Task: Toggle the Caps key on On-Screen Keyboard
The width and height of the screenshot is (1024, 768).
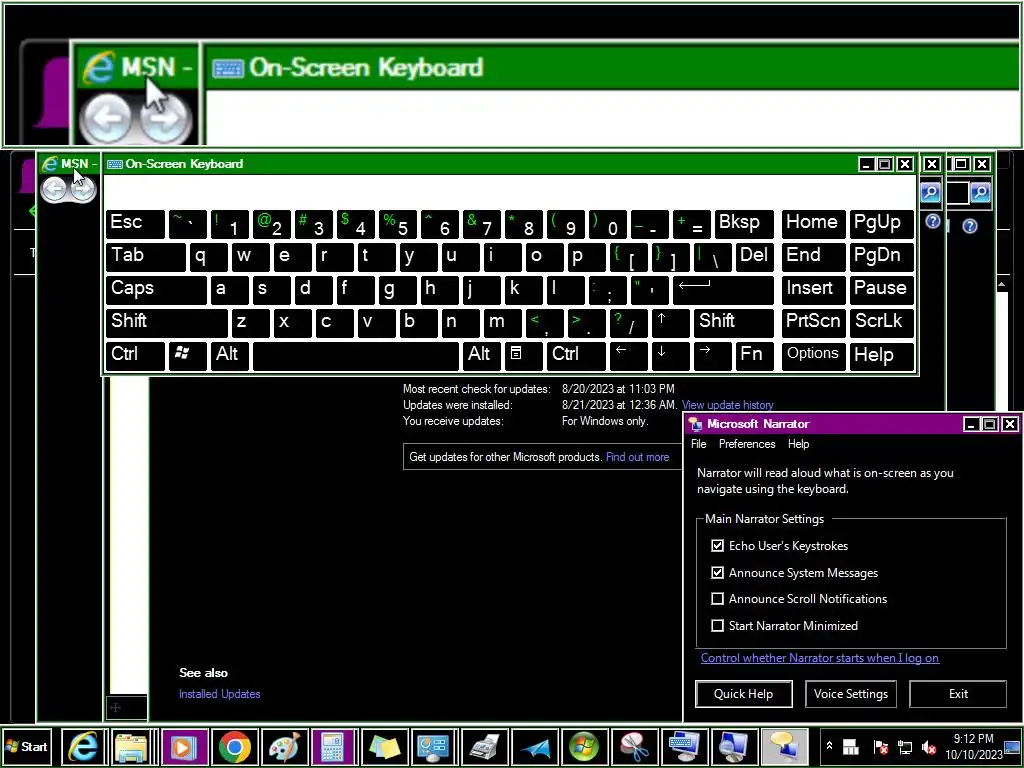Action: pyautogui.click(x=156, y=289)
